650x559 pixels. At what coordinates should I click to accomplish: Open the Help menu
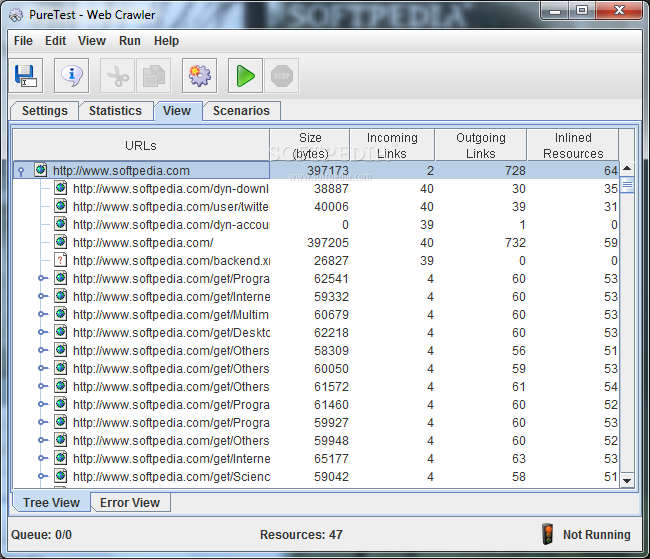pyautogui.click(x=166, y=41)
